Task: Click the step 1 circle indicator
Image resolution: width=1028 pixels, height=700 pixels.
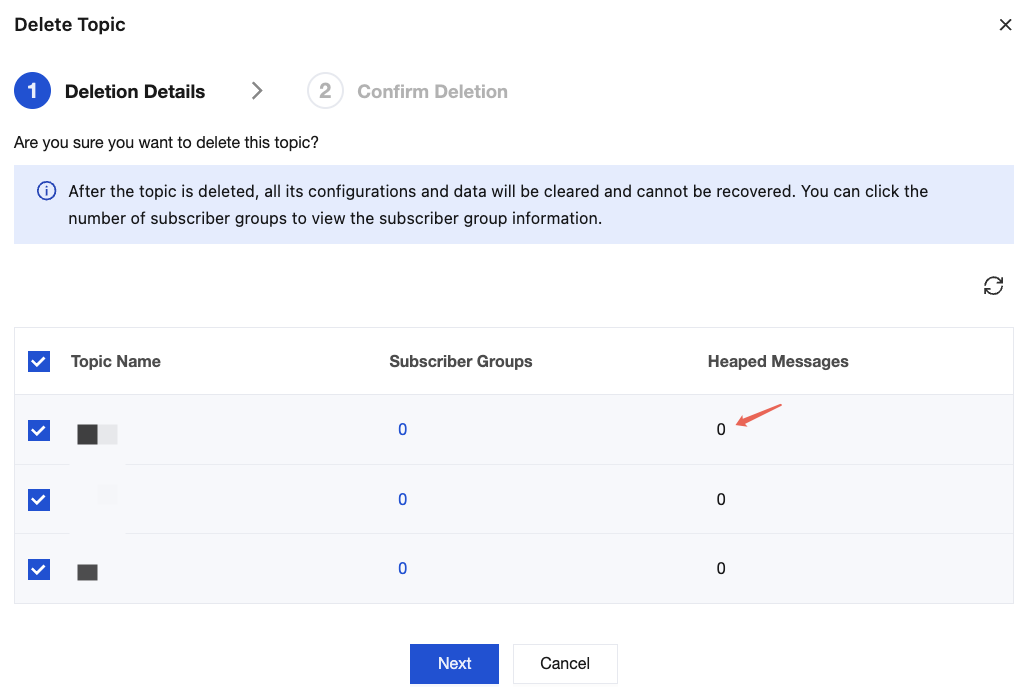Action: coord(32,91)
